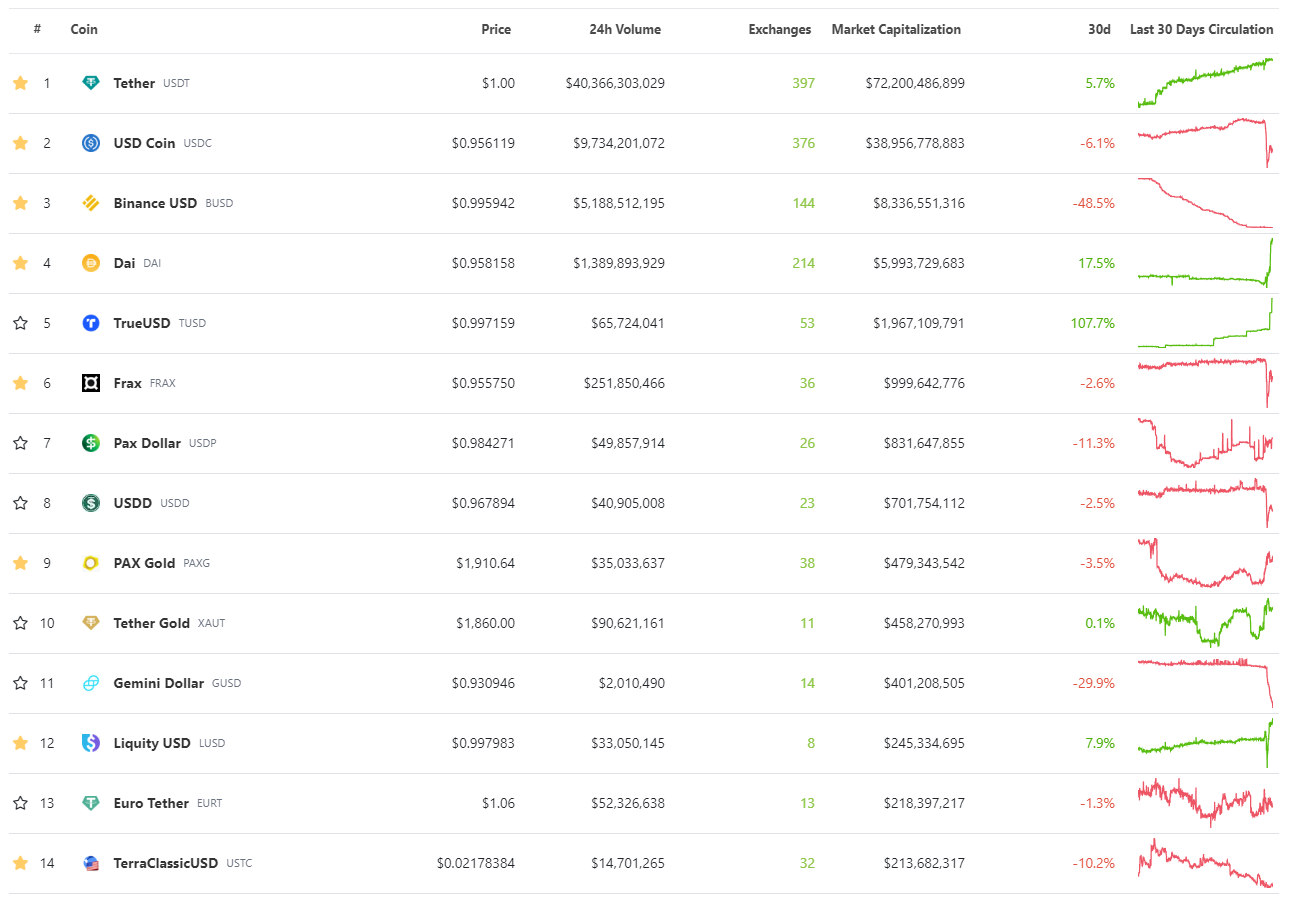The image size is (1290, 897).
Task: View Tether 30-day circulation sparkline
Action: coord(1205,83)
